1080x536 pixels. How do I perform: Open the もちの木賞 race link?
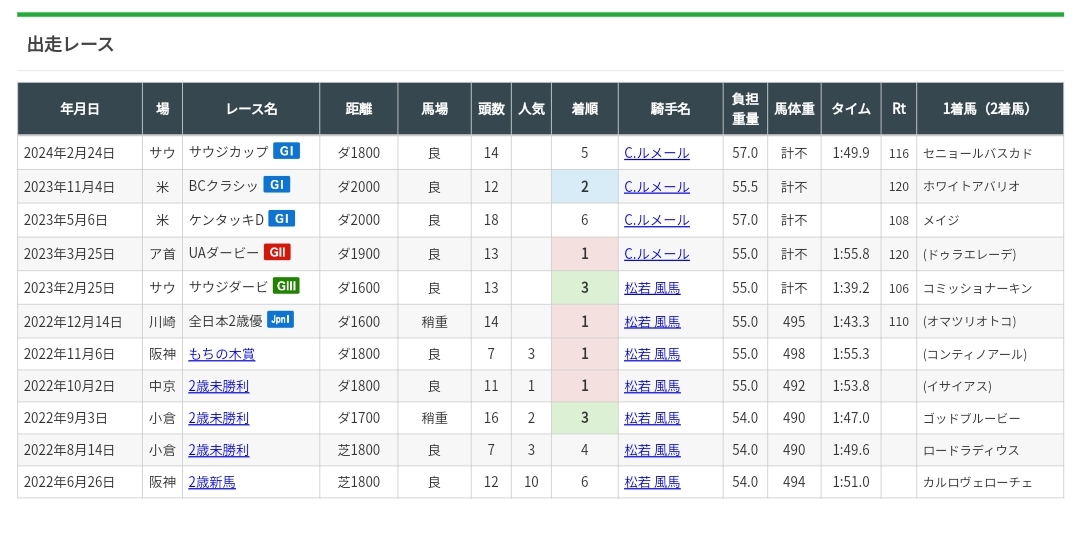(222, 354)
